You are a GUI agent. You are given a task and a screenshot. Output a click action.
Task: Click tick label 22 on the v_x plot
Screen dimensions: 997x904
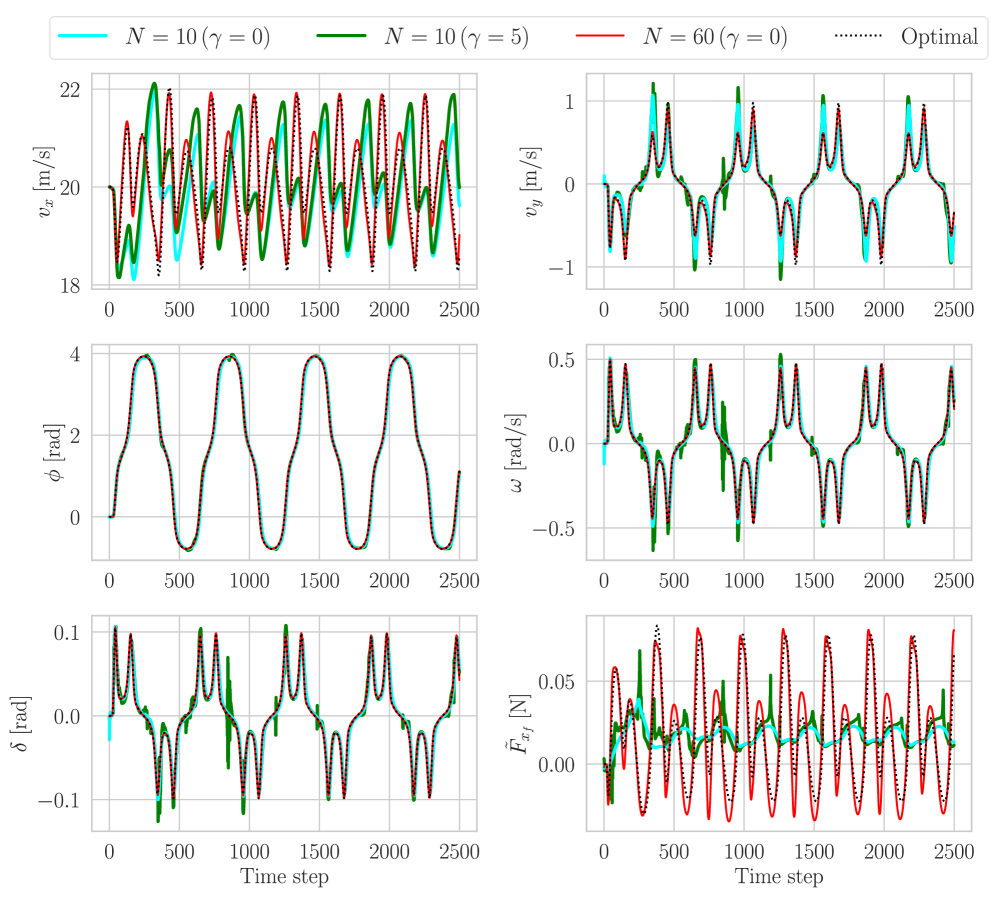tap(70, 90)
